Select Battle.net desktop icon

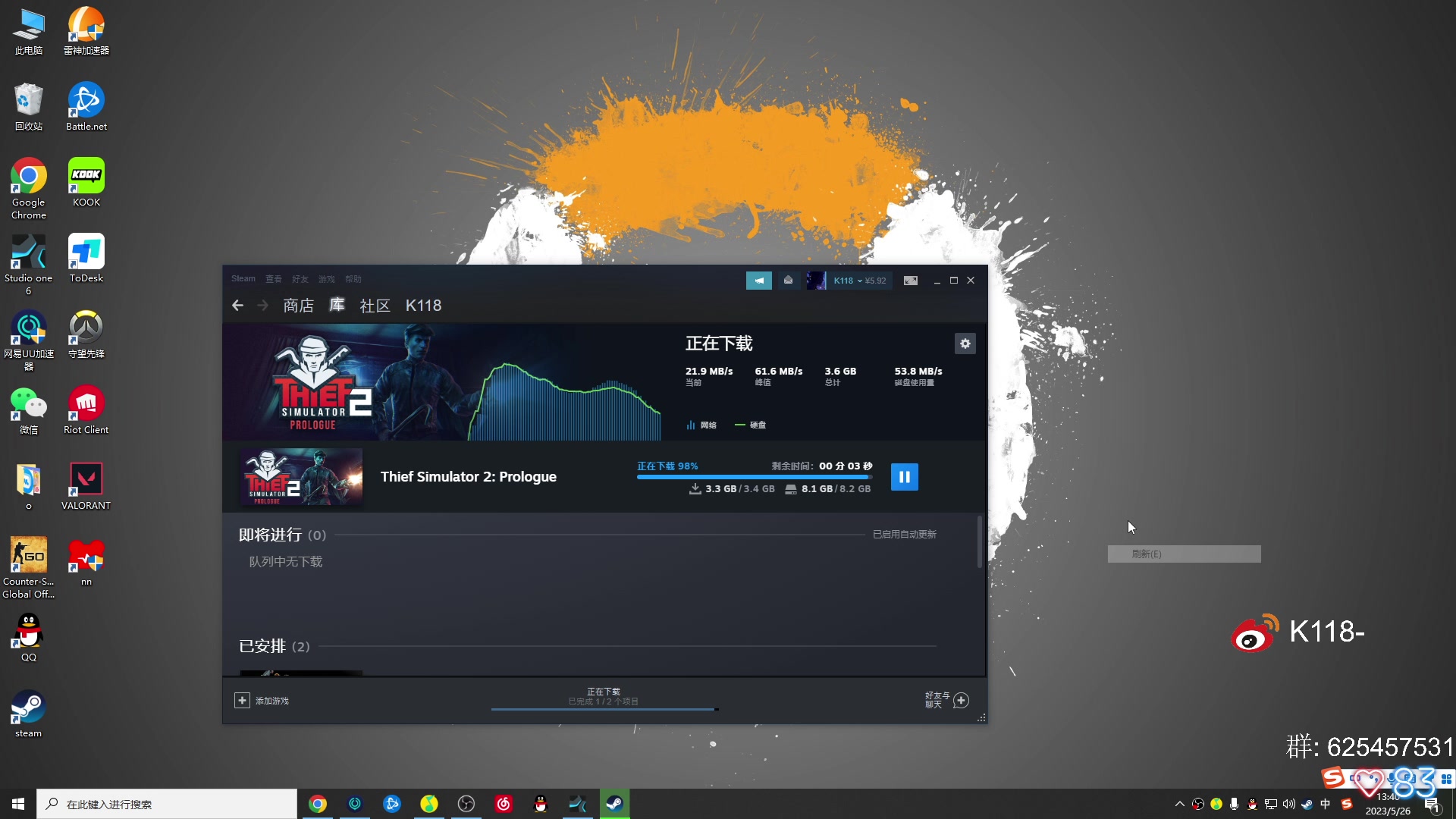(86, 107)
